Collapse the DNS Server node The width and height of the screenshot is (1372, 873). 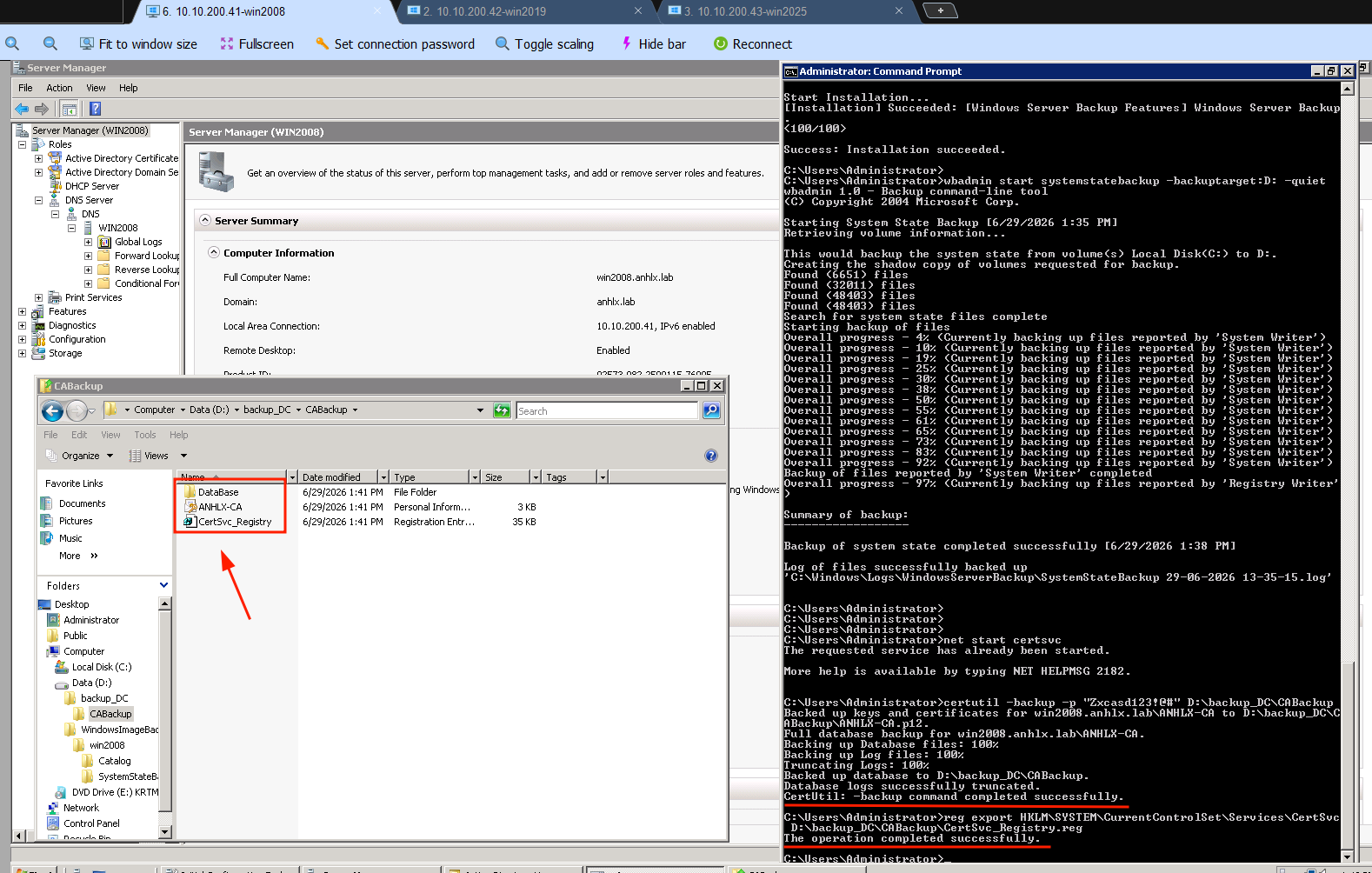(38, 200)
